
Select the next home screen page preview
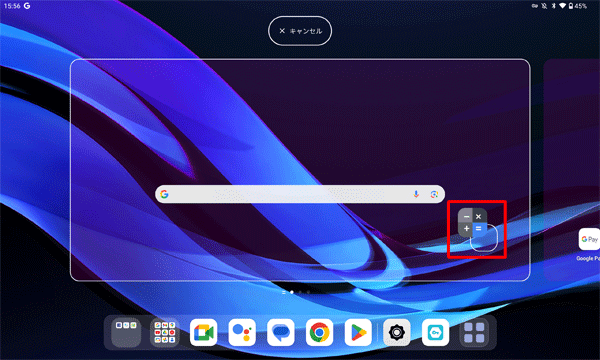572,170
